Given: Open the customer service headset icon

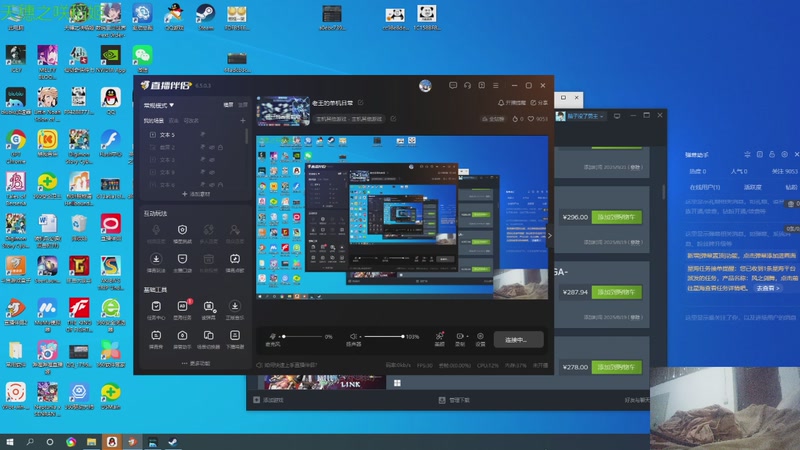Looking at the screenshot, I should point(467,85).
